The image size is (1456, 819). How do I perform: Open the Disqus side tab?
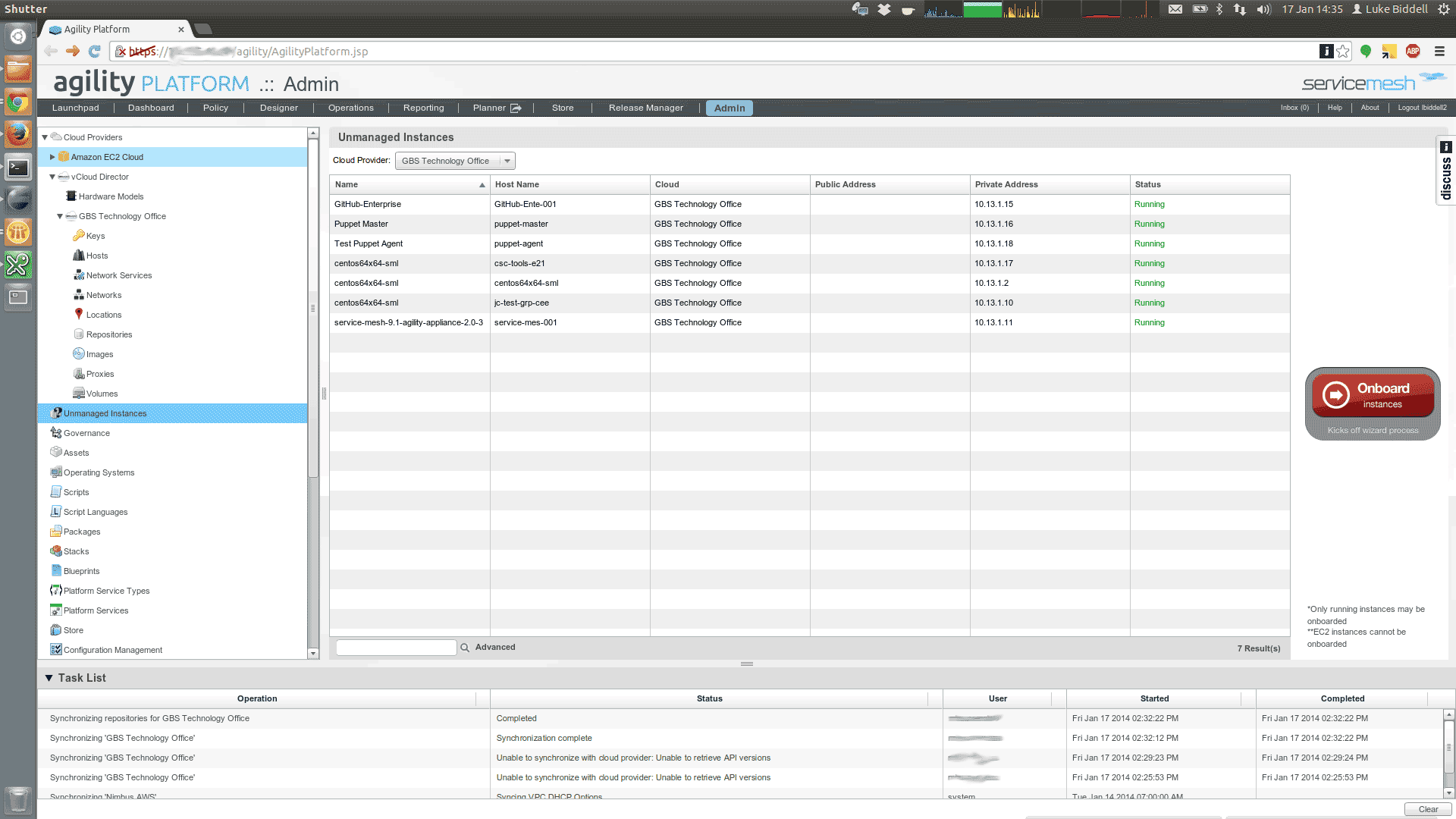(1446, 171)
